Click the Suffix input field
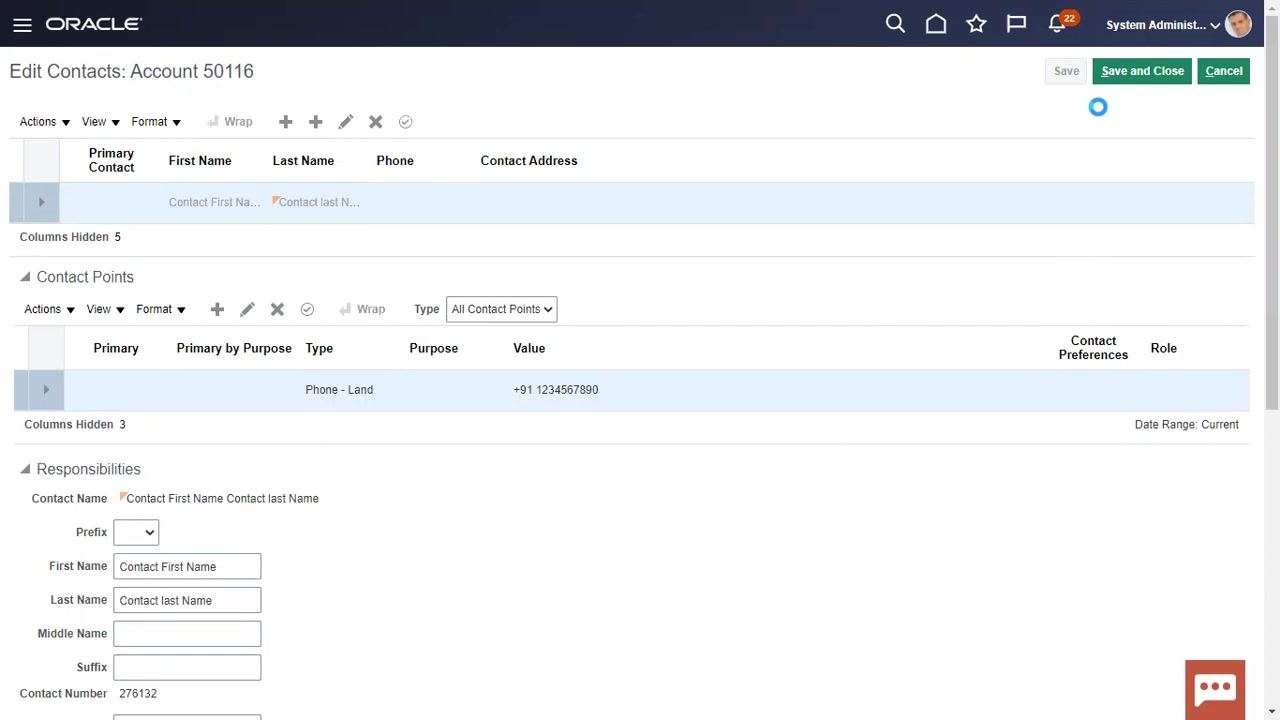Image resolution: width=1280 pixels, height=720 pixels. [x=187, y=668]
